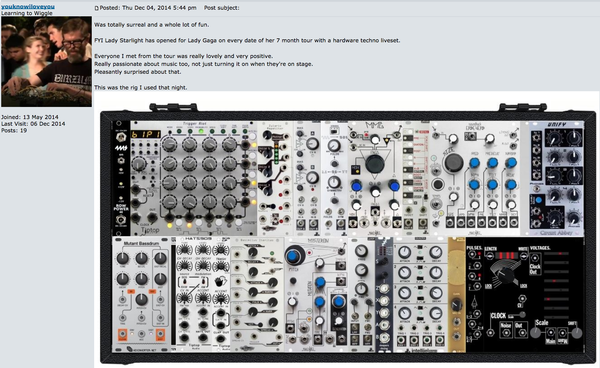
Task: Click the 'VOLTAGES.' label on the black module
Action: (x=540, y=248)
